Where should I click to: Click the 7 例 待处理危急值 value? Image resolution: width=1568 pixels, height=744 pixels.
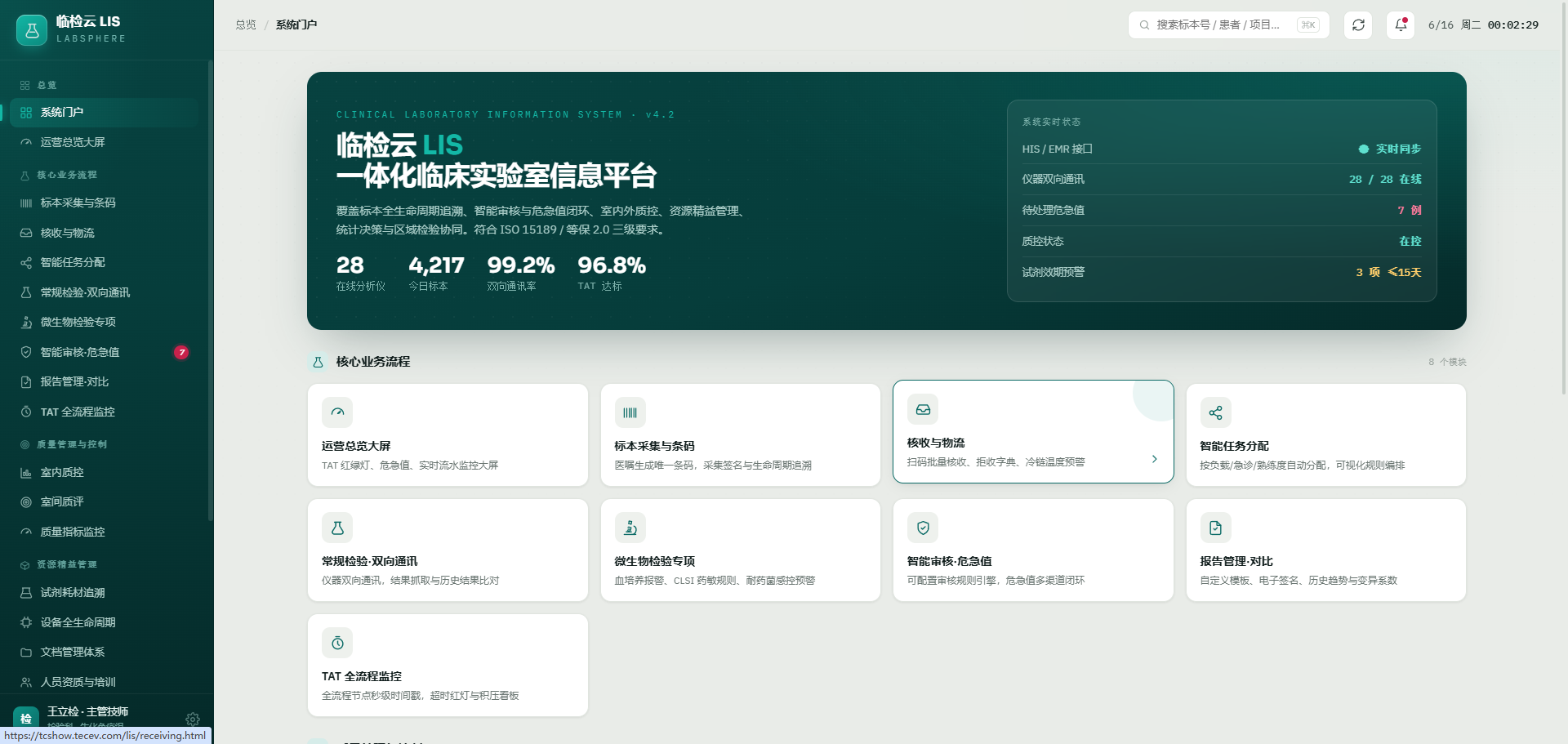[1410, 210]
